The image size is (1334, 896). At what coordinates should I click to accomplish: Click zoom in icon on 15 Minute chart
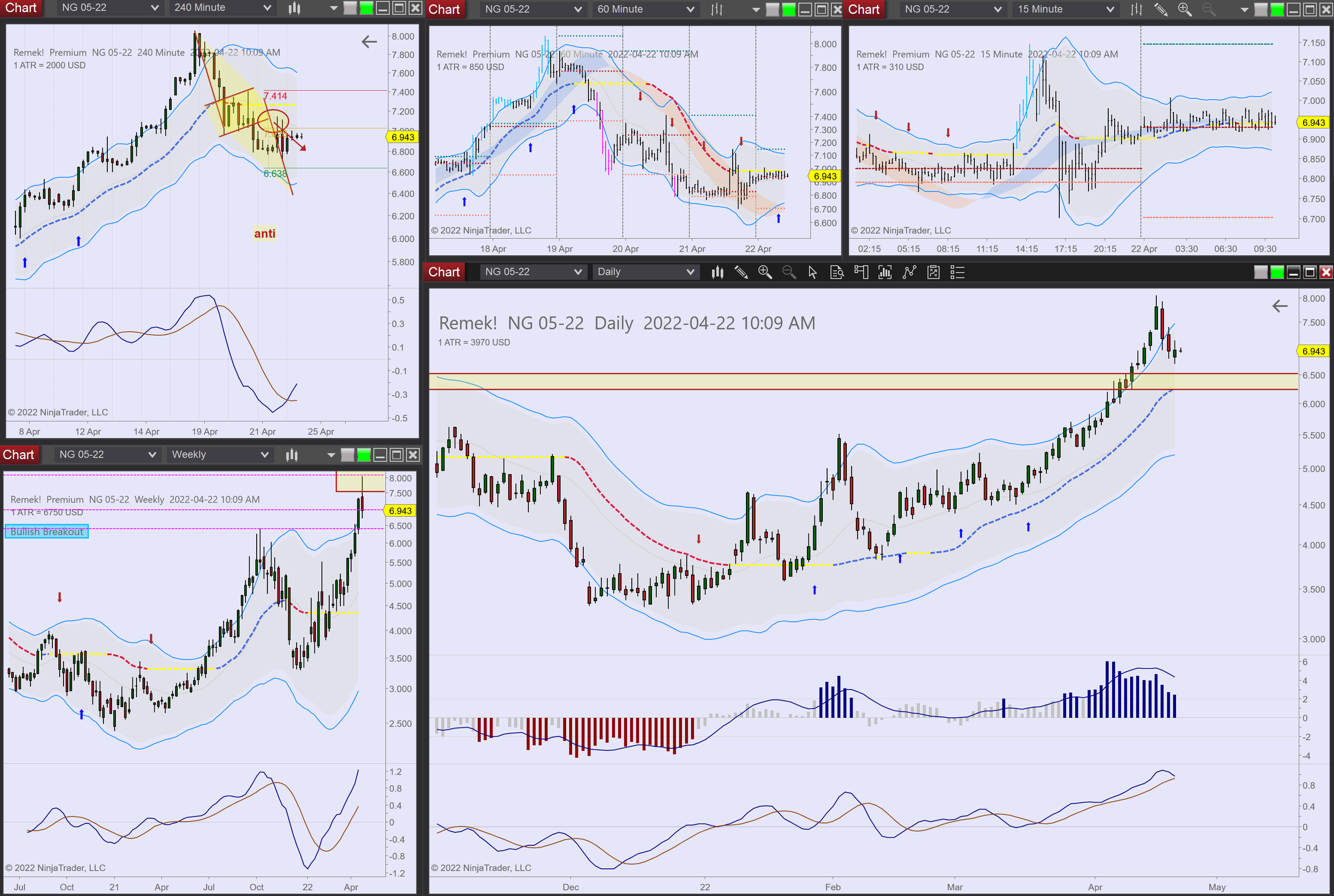(1185, 9)
